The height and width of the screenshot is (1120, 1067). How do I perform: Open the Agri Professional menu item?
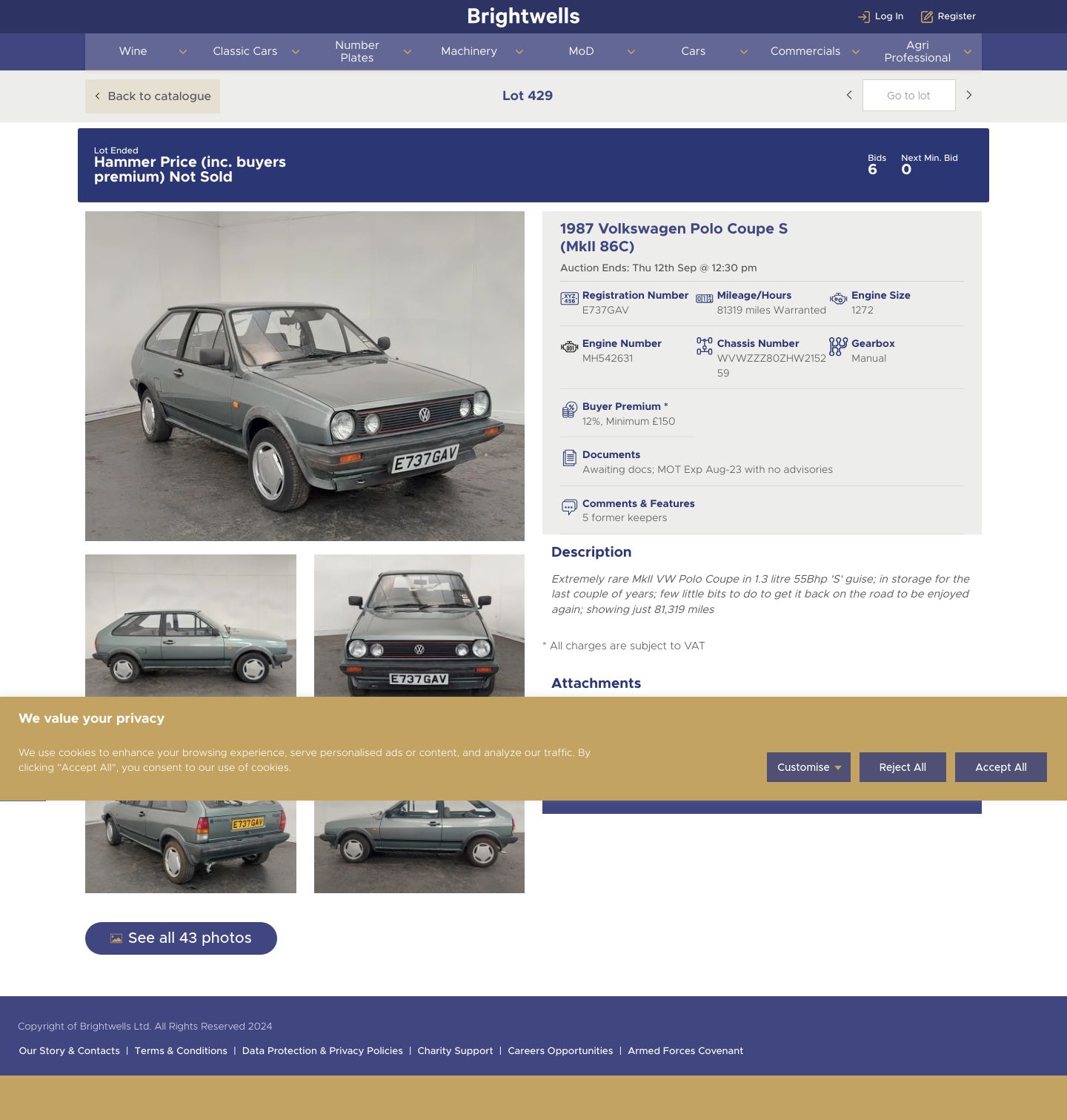(x=917, y=51)
